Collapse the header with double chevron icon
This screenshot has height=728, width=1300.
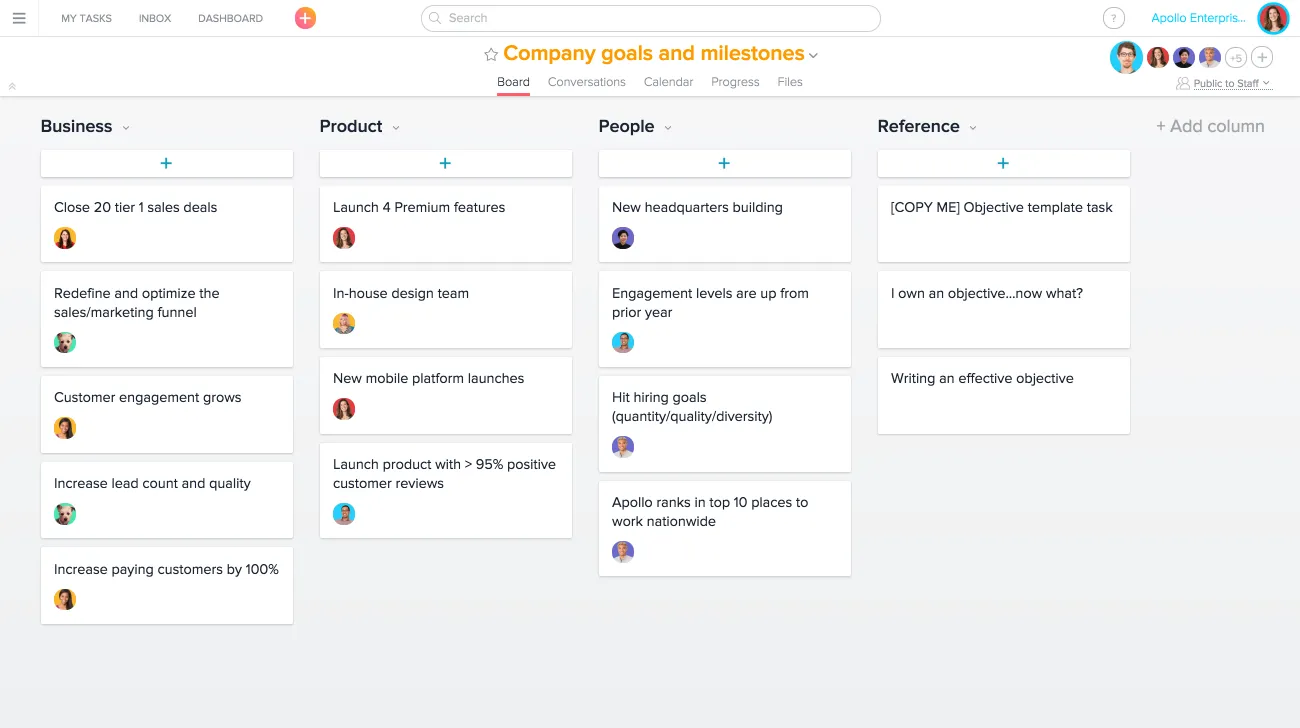[x=12, y=87]
